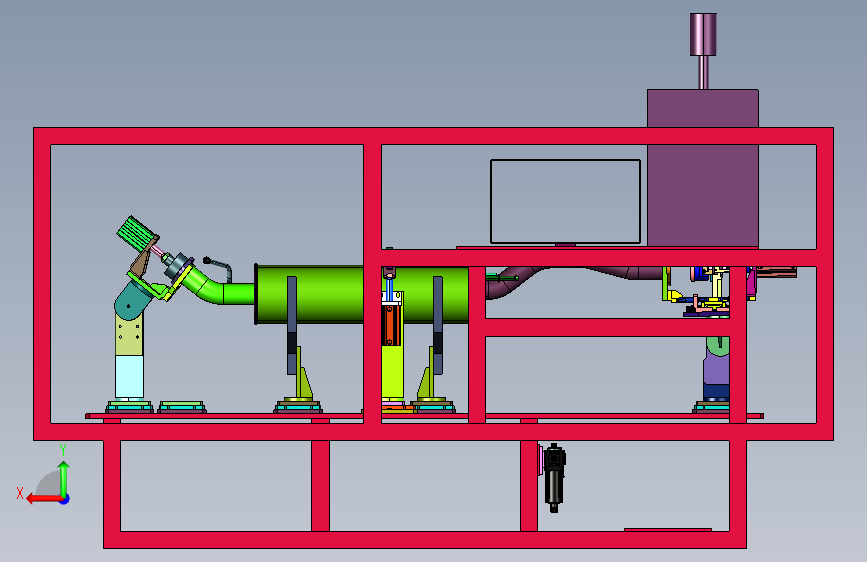Click the X axis label text
This screenshot has height=562, width=867.
click(x=20, y=493)
